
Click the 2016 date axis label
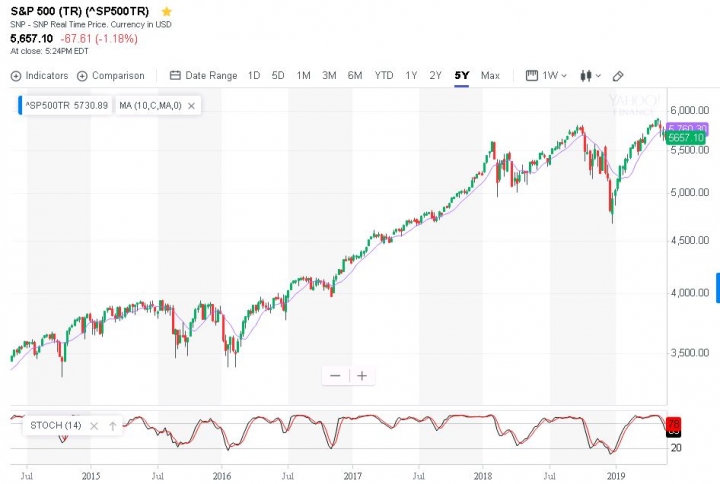pyautogui.click(x=222, y=476)
